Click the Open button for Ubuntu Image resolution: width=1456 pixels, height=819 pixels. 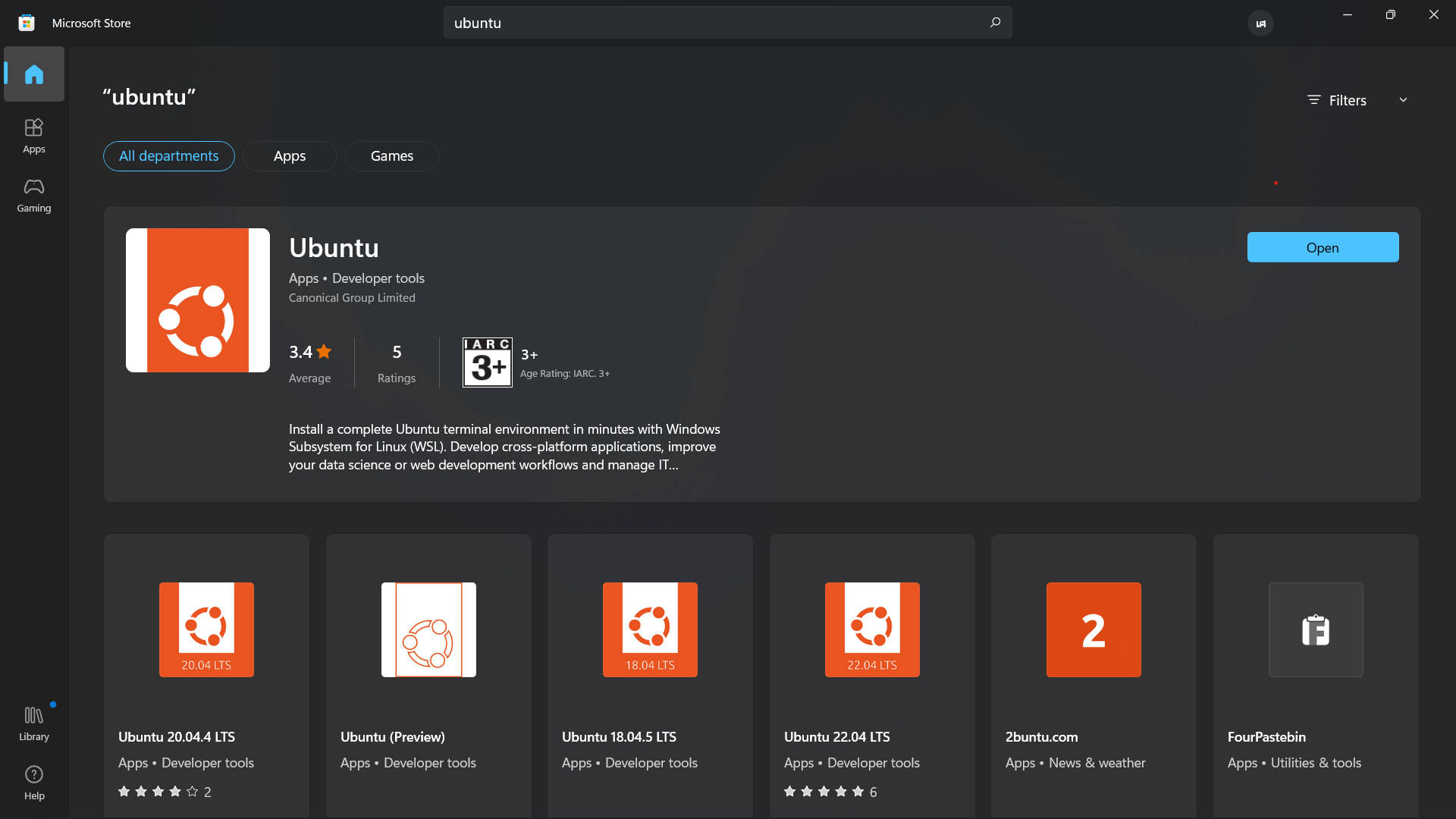click(1323, 247)
